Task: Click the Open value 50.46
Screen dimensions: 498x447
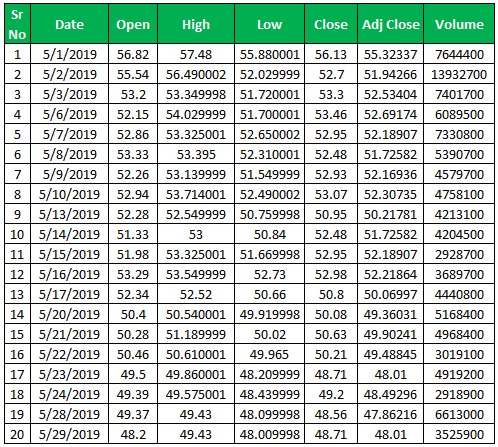Action: pos(133,354)
